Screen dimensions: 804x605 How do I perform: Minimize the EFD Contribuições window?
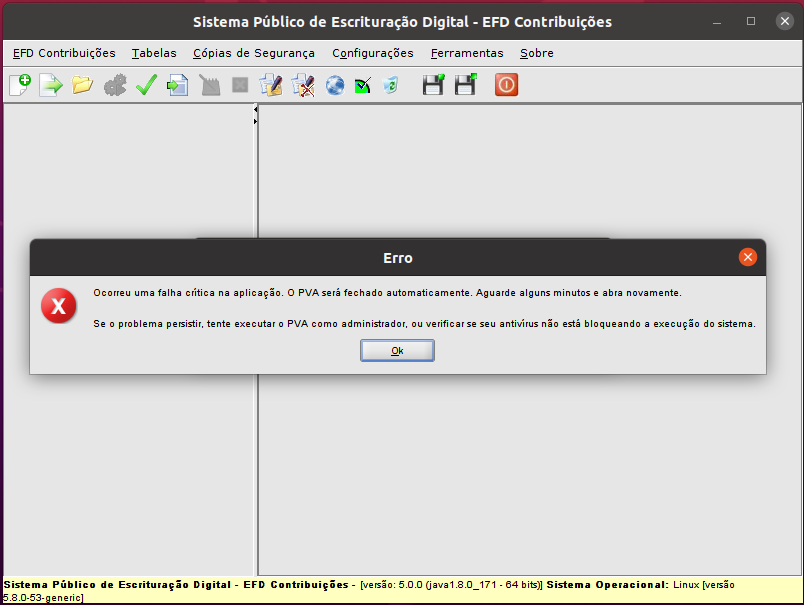pyautogui.click(x=717, y=22)
